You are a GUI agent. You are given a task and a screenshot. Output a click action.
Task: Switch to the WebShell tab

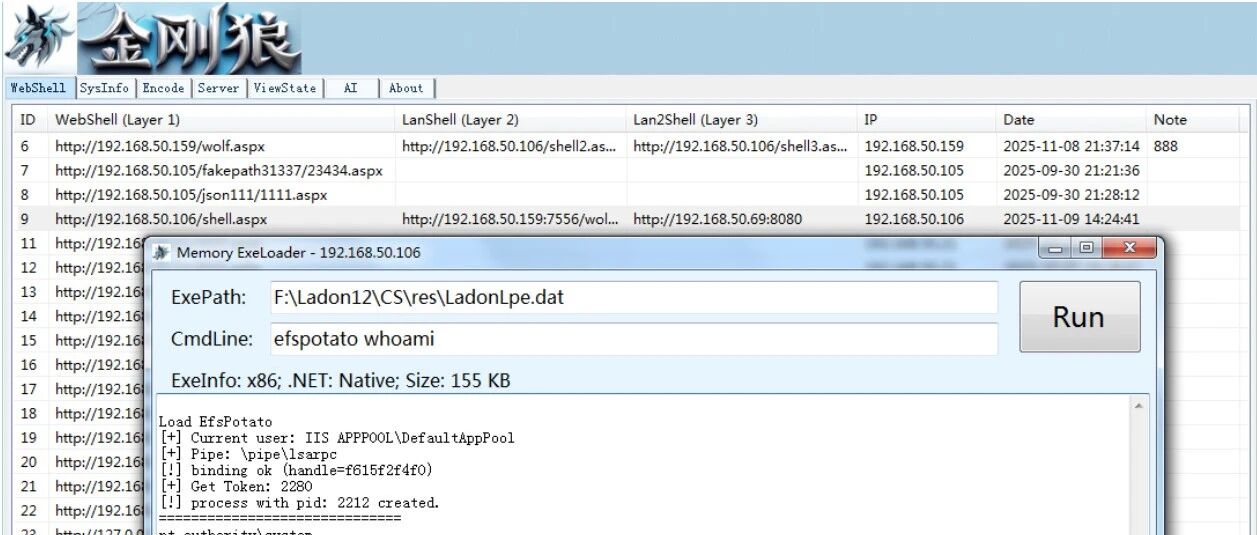tap(40, 88)
